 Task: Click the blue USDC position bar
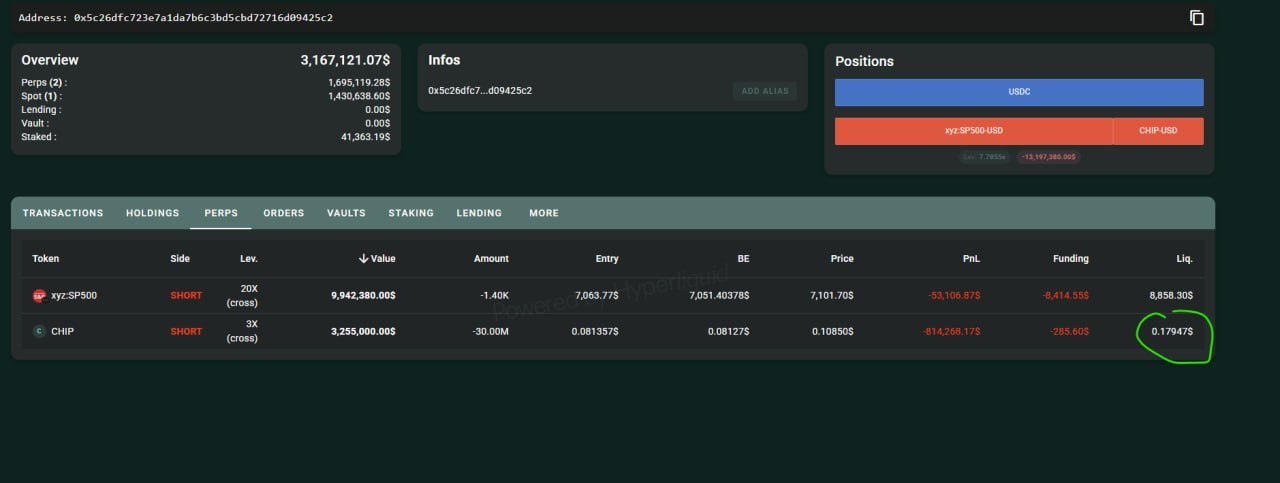tap(1019, 92)
